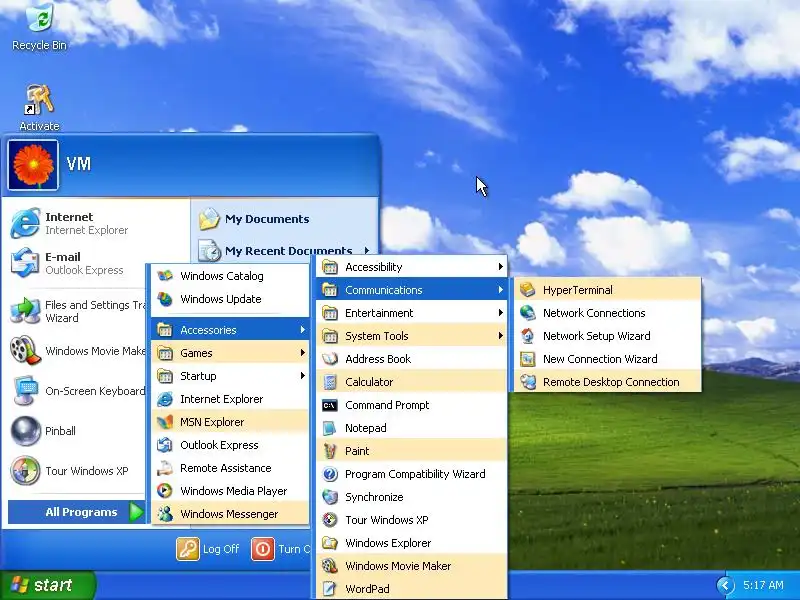Open Tour Windows XP in Accessories menu
Viewport: 800px width, 600px height.
pyautogui.click(x=411, y=520)
